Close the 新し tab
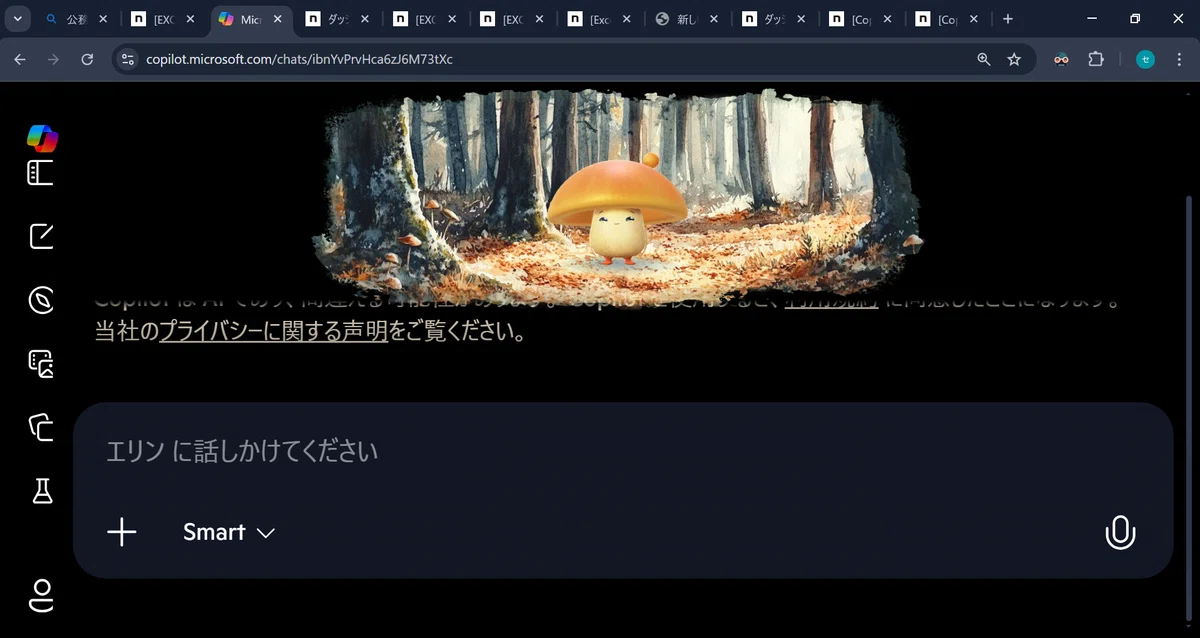 (x=715, y=19)
